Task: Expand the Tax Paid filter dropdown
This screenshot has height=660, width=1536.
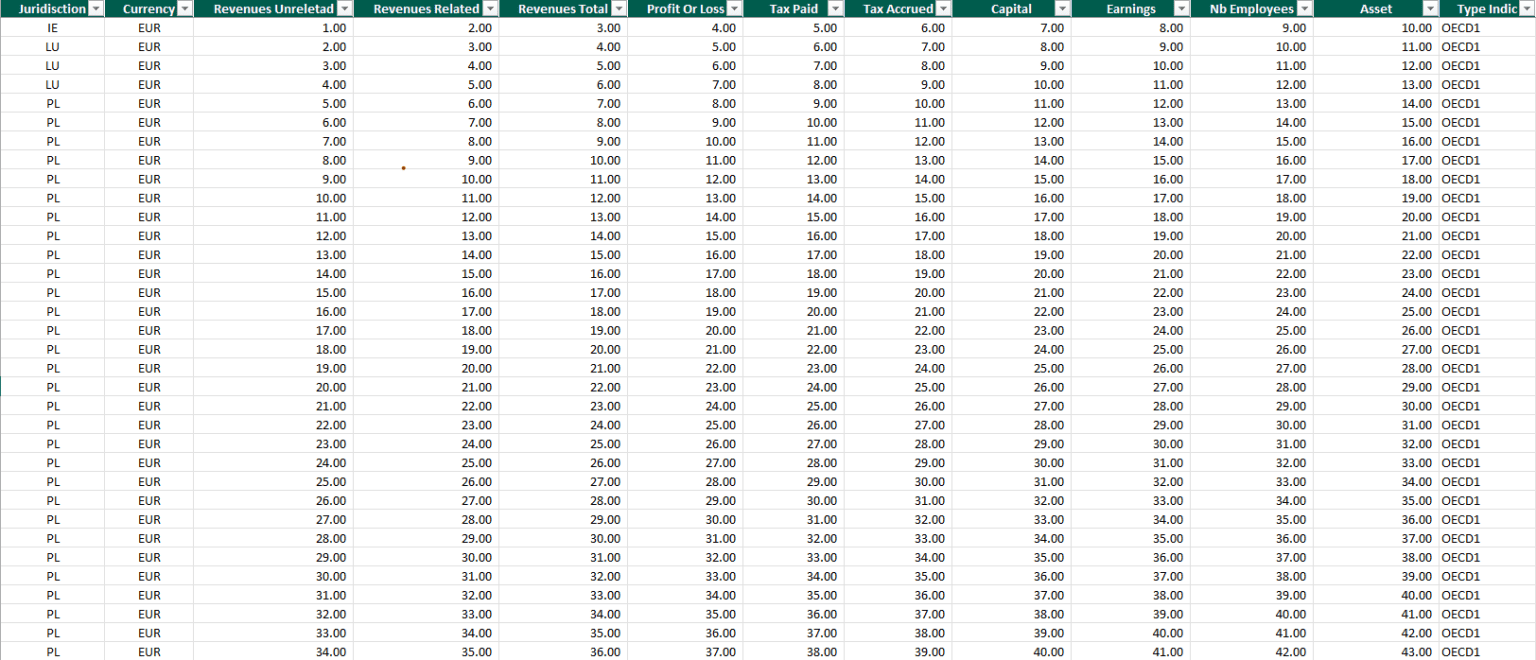Action: pos(835,9)
